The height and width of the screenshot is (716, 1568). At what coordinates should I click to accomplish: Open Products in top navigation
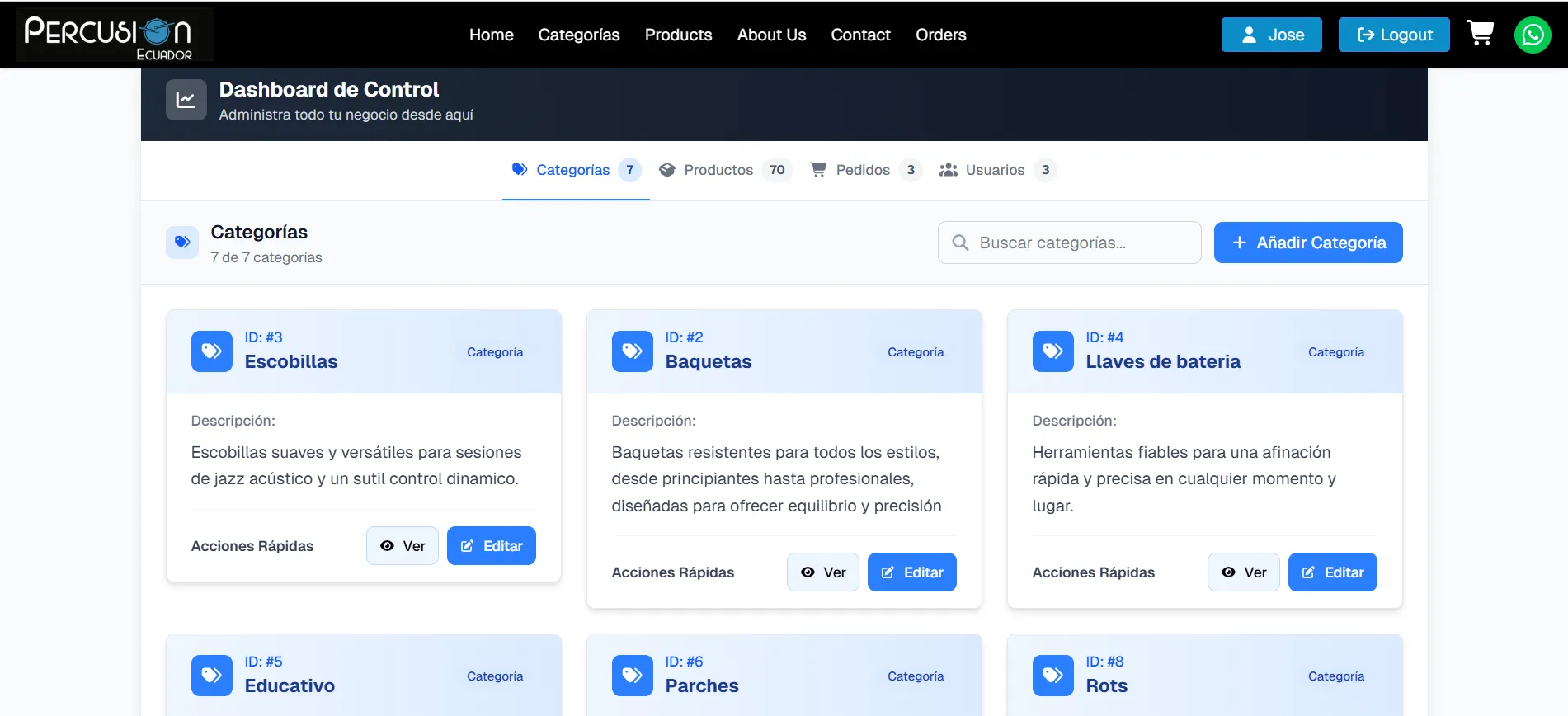[x=678, y=35]
